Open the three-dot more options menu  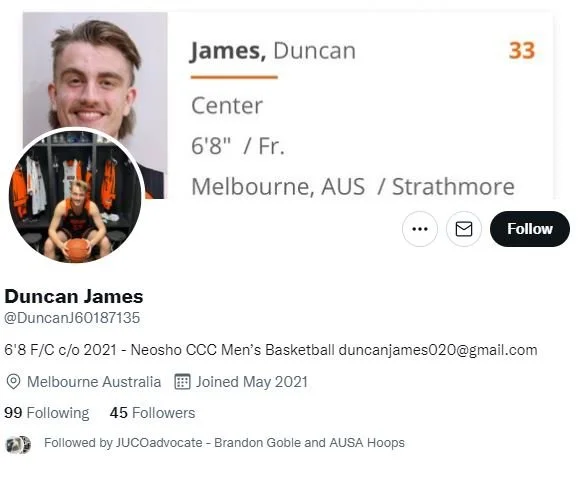tap(420, 229)
